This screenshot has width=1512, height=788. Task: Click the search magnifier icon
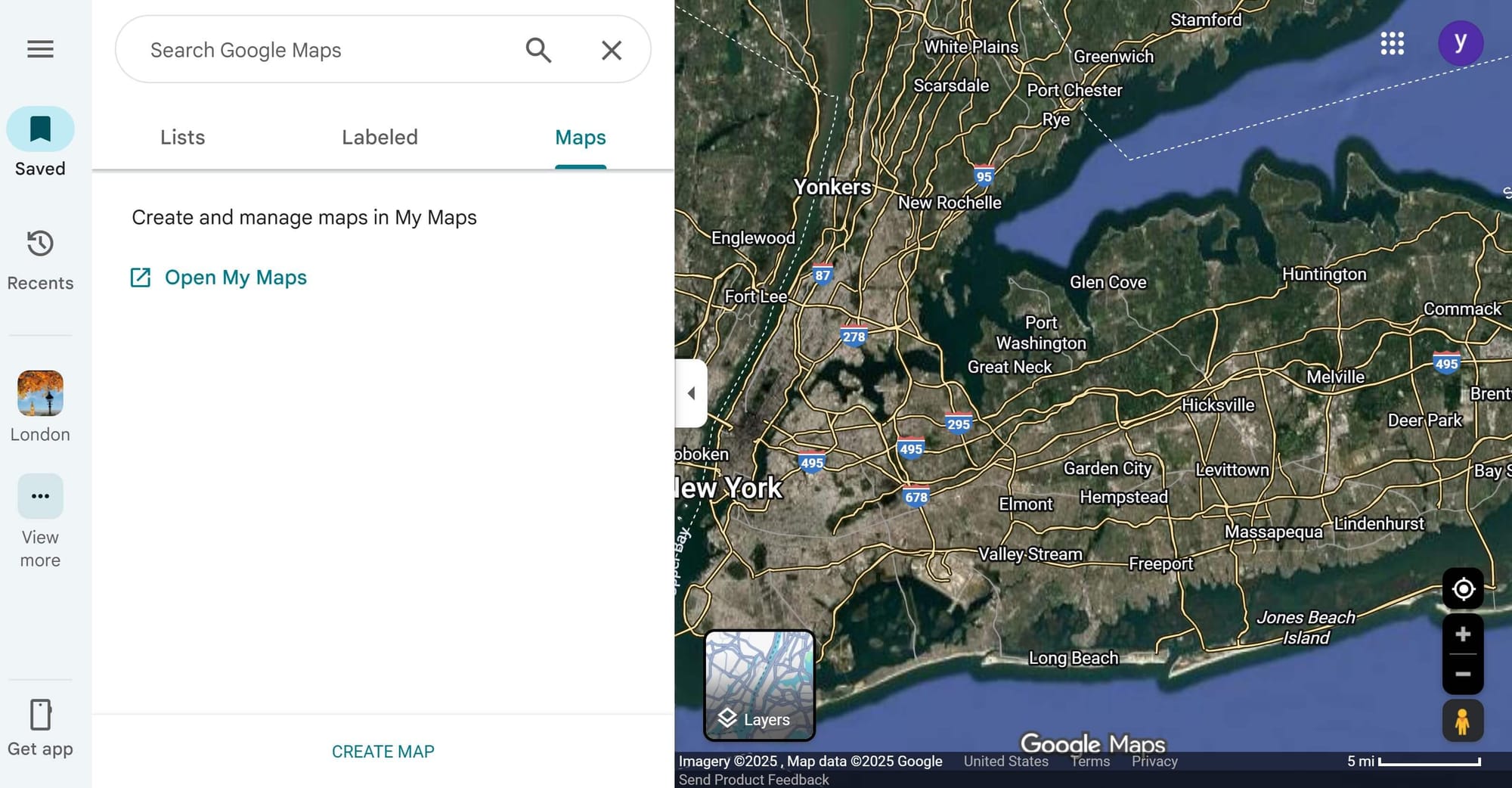click(x=538, y=50)
